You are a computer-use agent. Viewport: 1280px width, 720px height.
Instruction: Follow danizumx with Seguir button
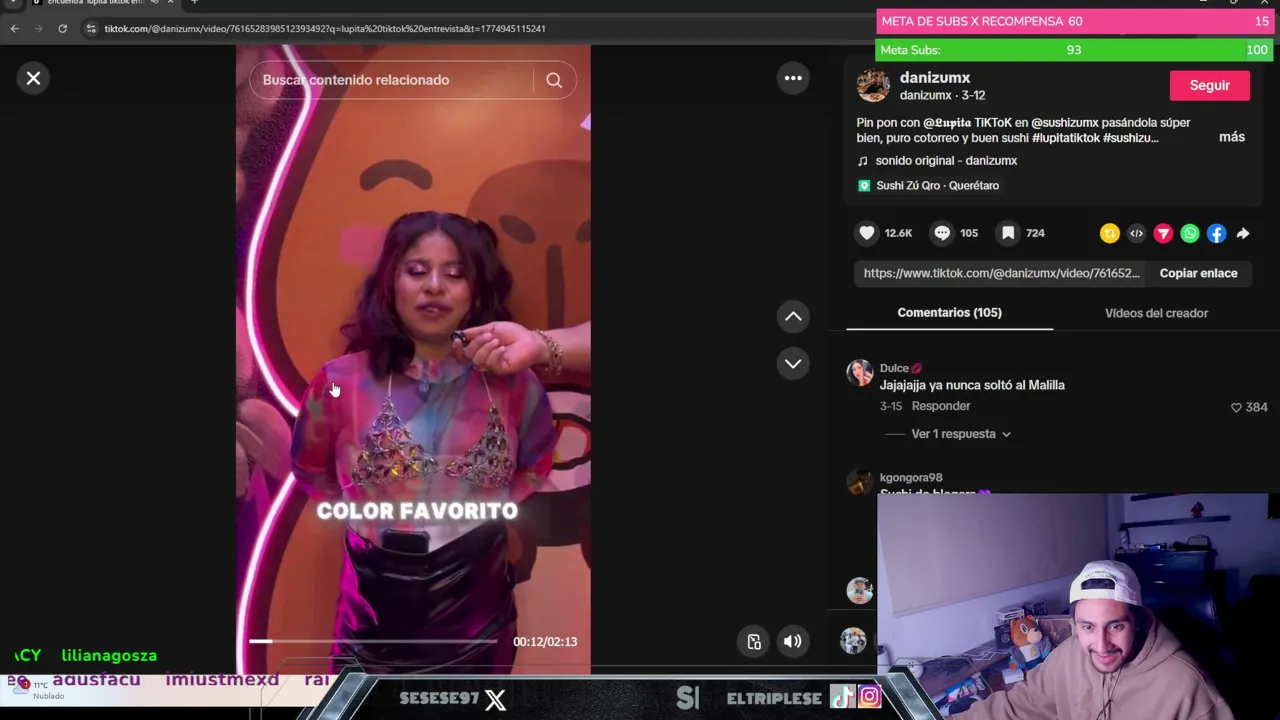click(x=1209, y=85)
